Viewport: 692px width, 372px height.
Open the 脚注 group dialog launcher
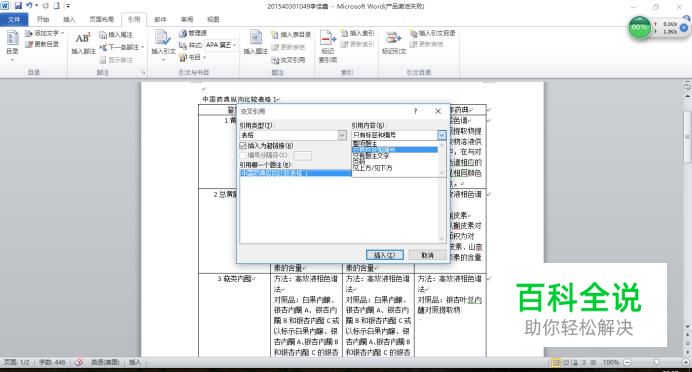(x=143, y=72)
